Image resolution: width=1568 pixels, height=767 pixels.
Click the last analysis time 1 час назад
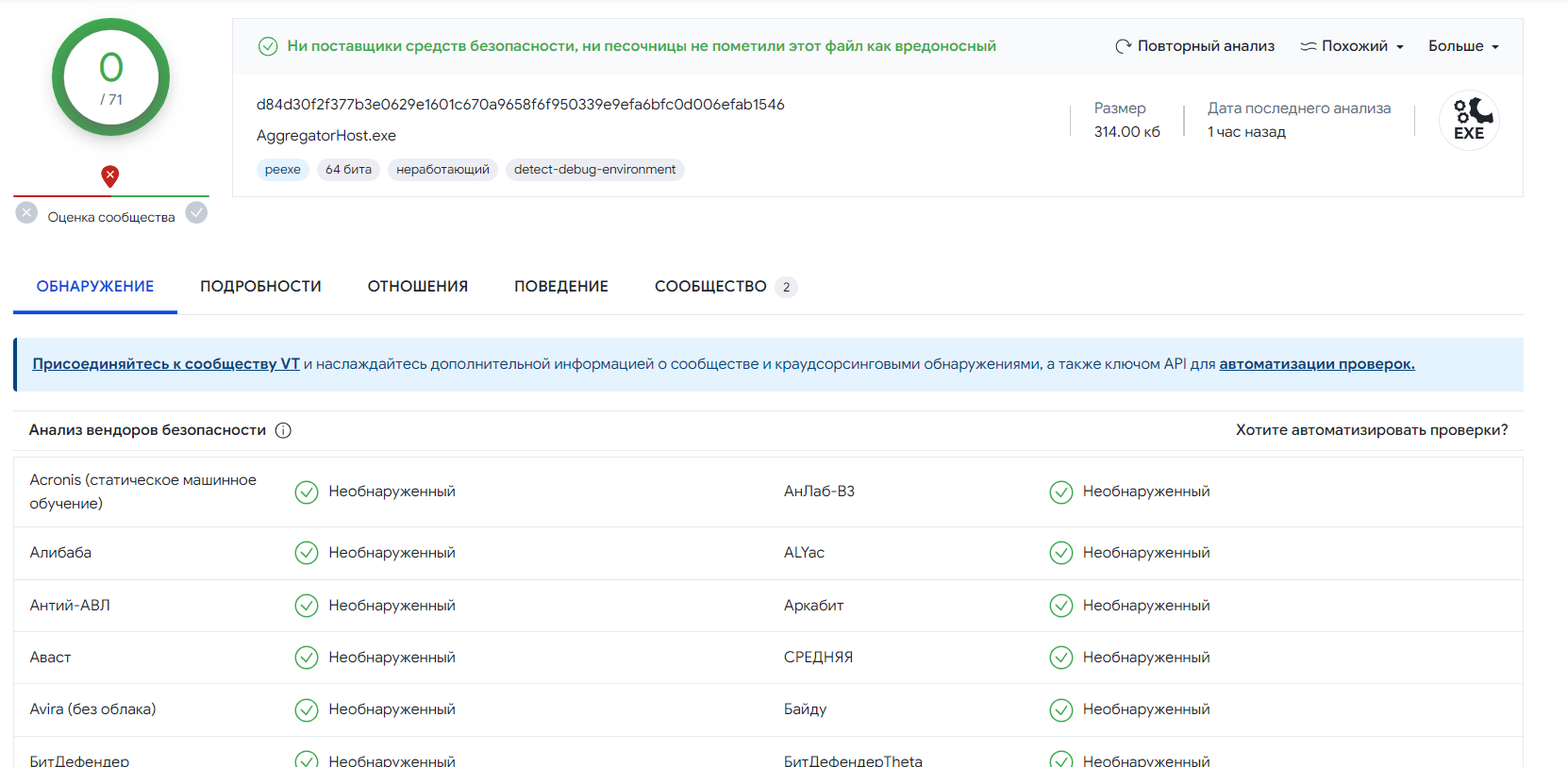click(1246, 132)
